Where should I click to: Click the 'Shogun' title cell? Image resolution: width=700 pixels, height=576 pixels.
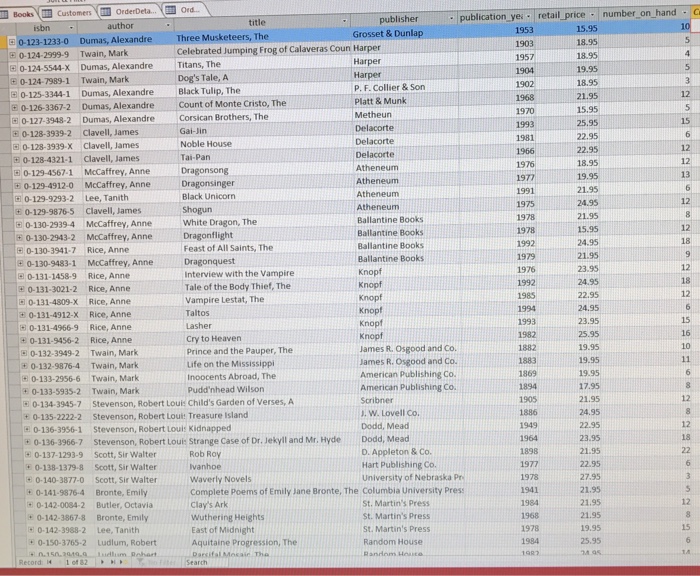click(x=268, y=209)
